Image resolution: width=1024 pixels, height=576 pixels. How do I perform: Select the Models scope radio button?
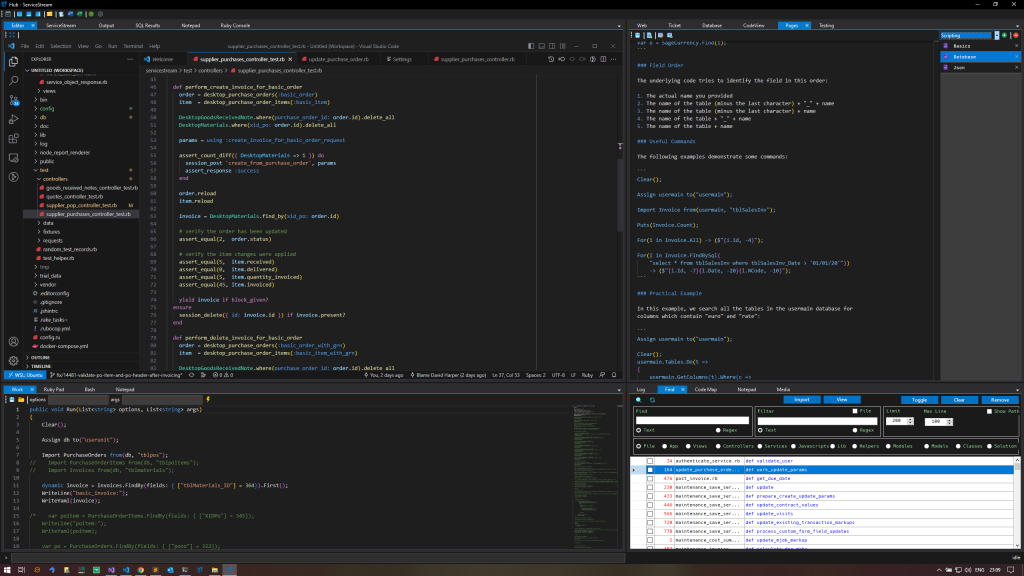[927, 447]
